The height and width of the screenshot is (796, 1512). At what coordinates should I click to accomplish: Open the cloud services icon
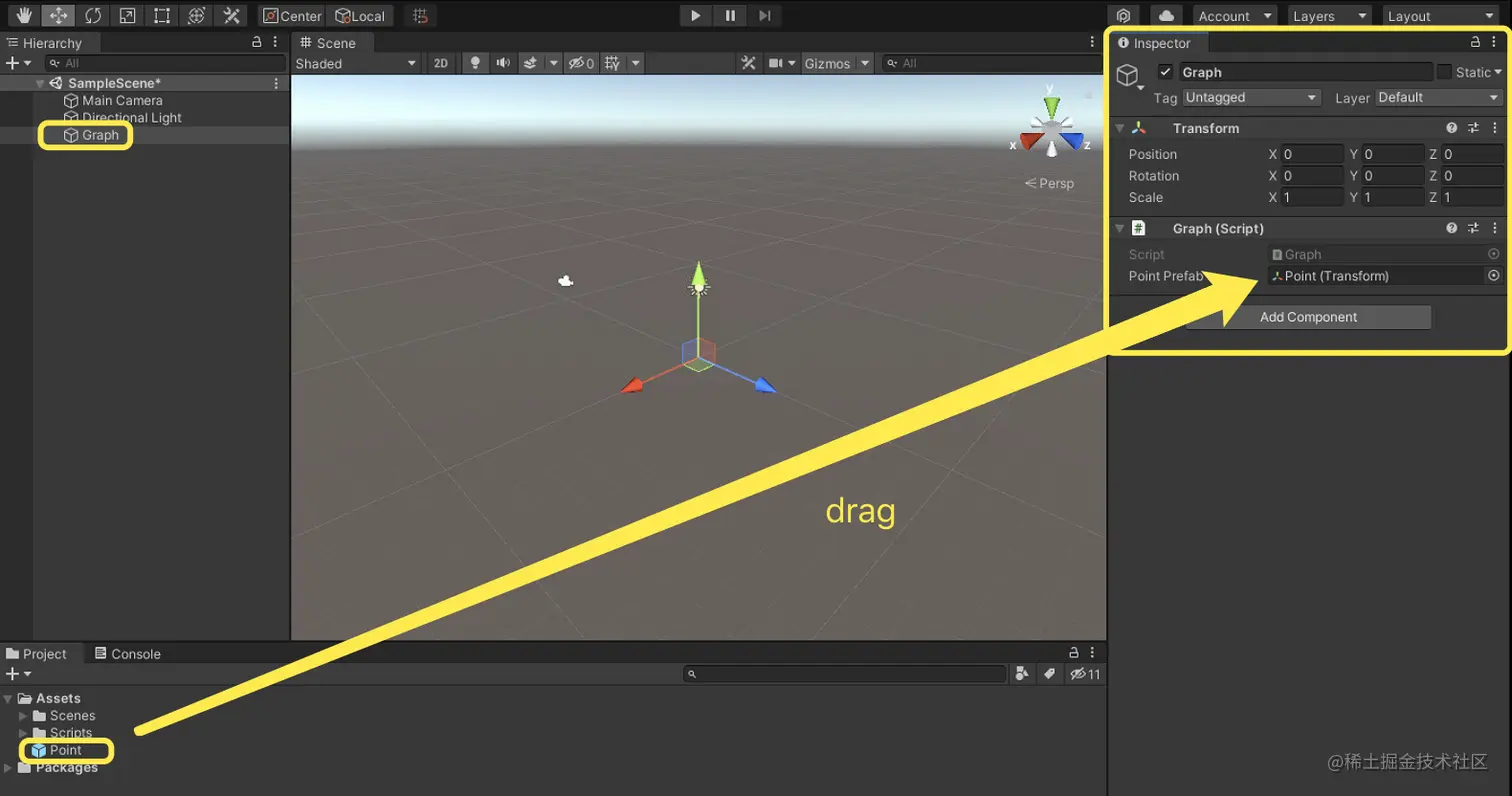point(1166,16)
